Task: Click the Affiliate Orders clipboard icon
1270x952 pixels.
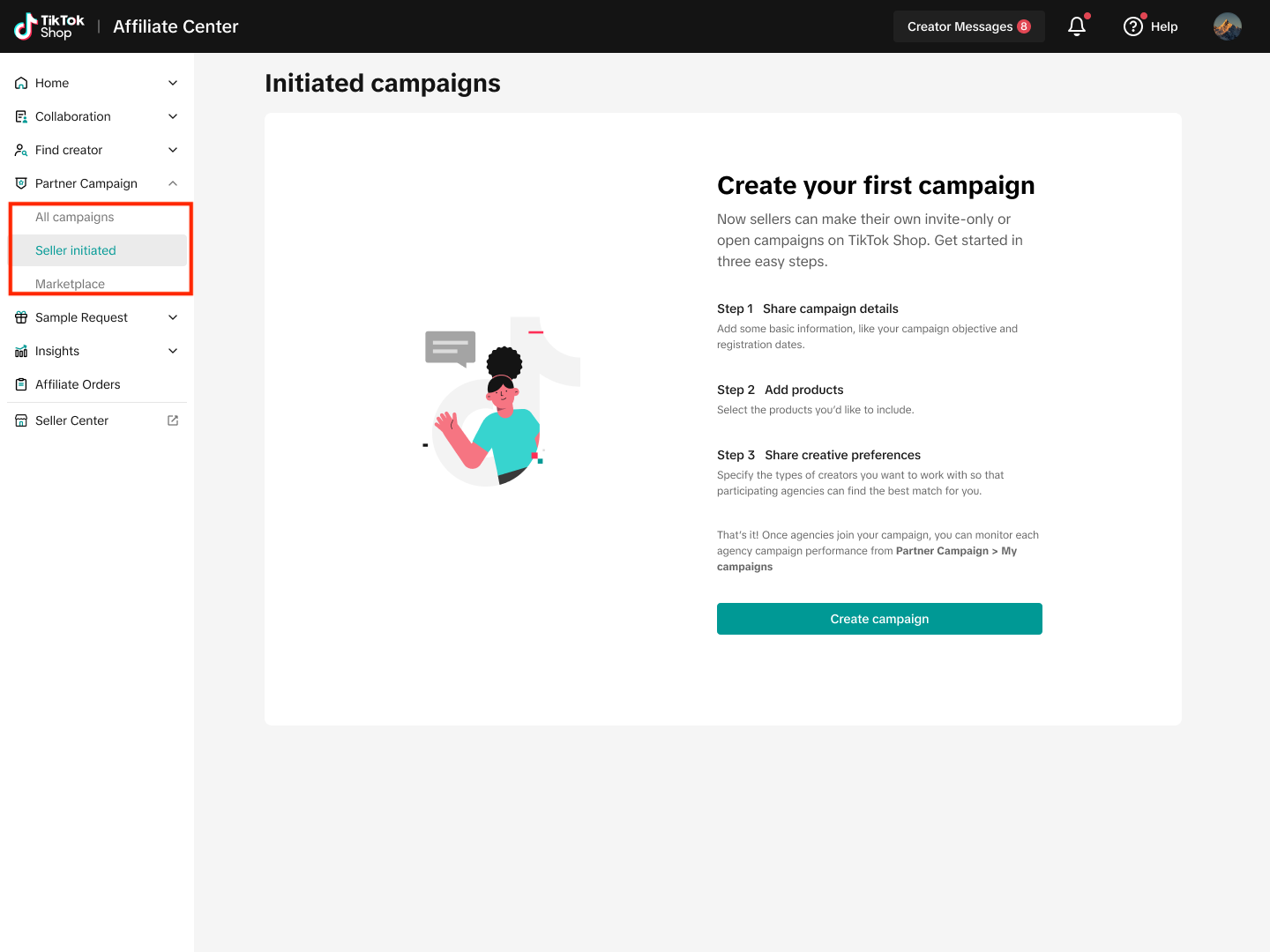Action: (21, 384)
